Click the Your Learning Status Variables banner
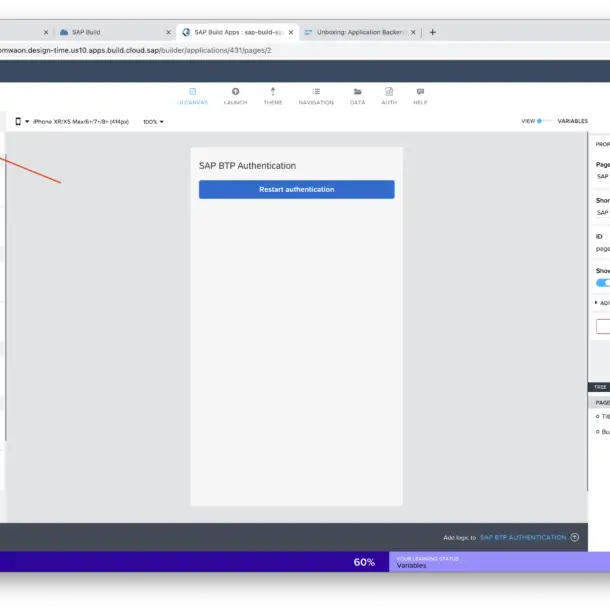Screen dimensions: 610x610 (499, 562)
